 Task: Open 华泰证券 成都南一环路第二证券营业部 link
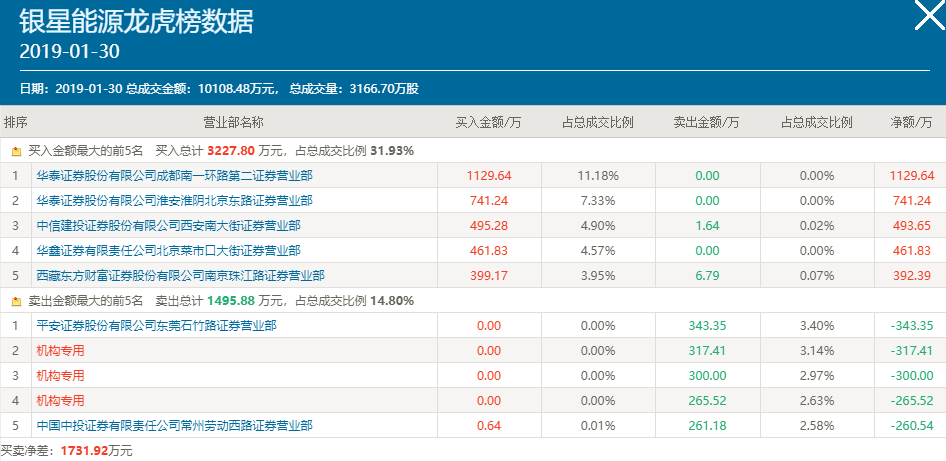point(174,176)
